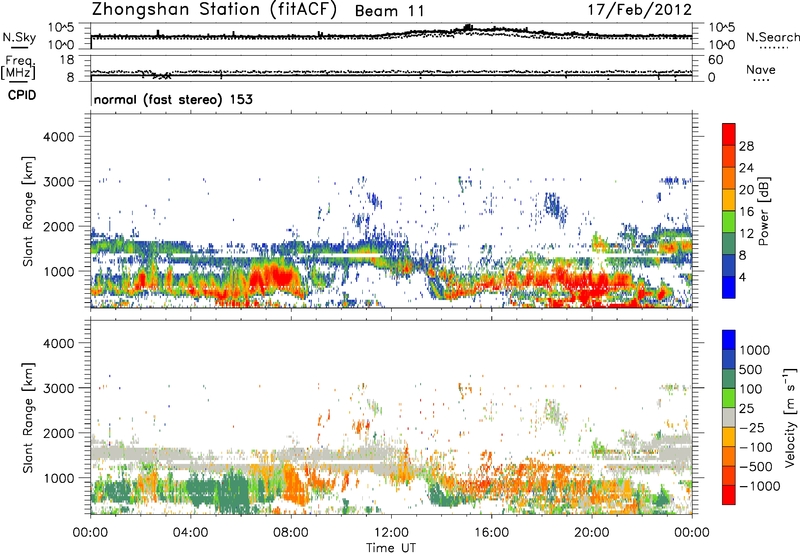The width and height of the screenshot is (800, 554).
Task: Click the 2000 tick in power panel
Action: click(58, 226)
